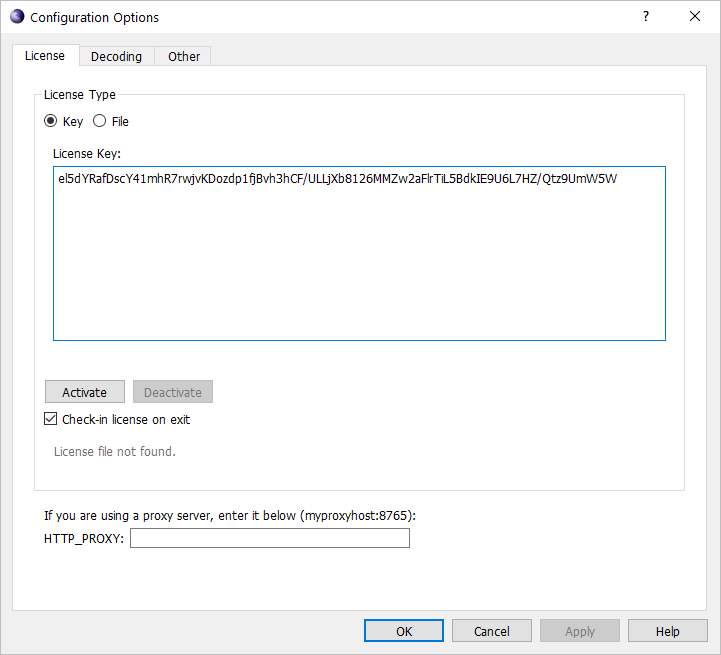Switch to the License tab
The image size is (721, 655).
click(x=45, y=56)
